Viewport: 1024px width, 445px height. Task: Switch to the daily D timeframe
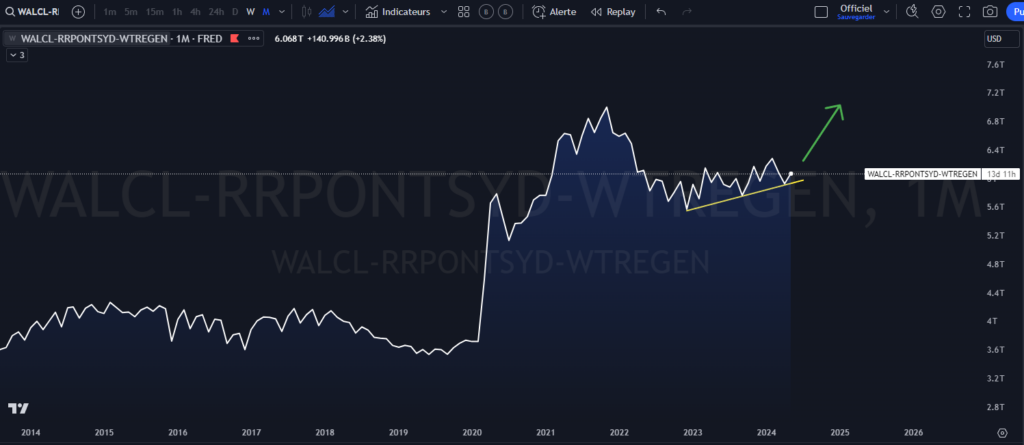[x=235, y=12]
